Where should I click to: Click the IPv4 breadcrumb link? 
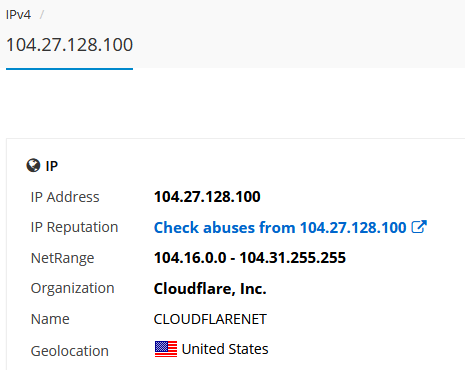coord(18,15)
